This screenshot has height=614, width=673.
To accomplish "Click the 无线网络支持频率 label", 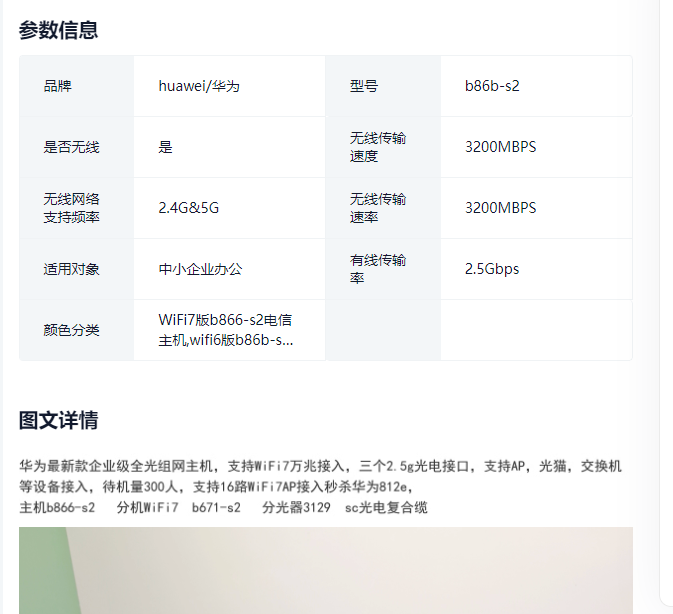I will pyautogui.click(x=71, y=208).
